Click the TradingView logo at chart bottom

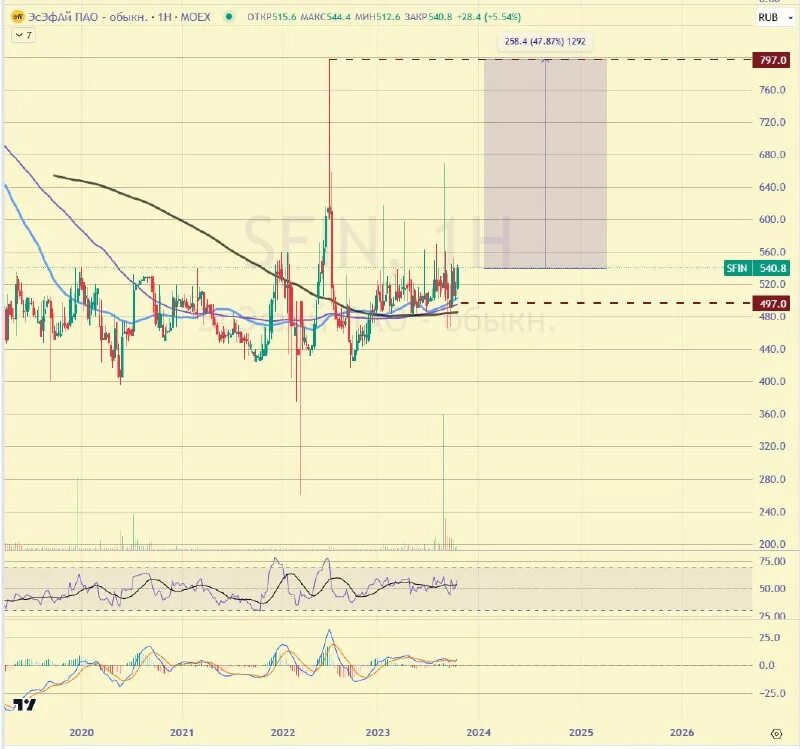coord(24,705)
